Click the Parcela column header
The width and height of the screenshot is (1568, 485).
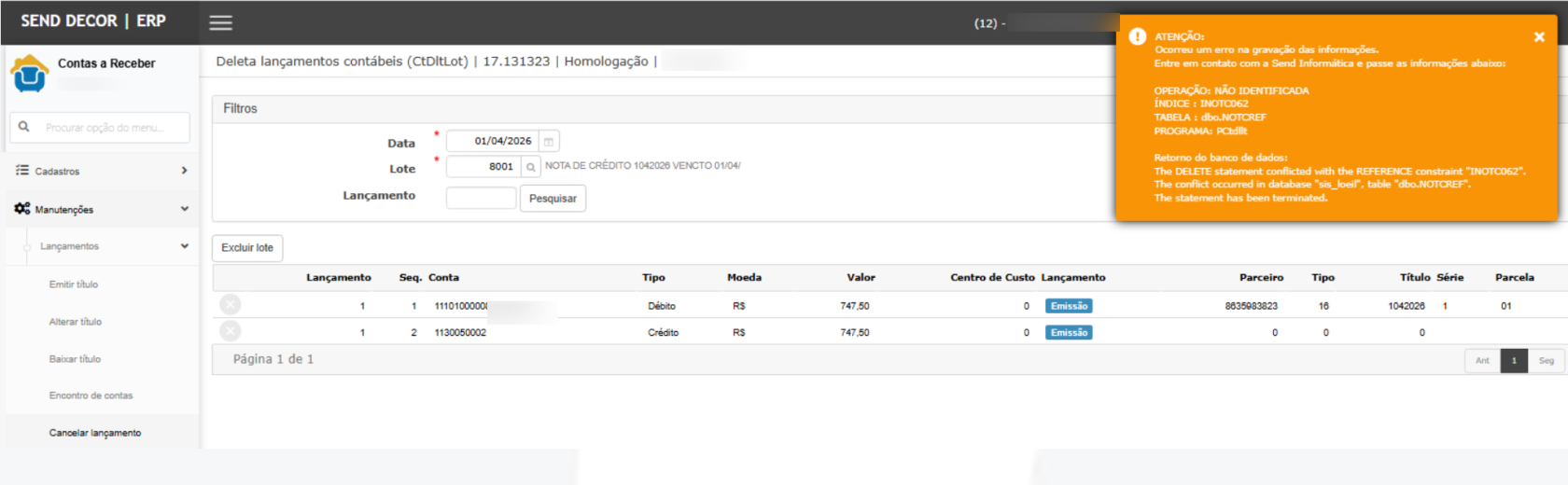coord(1514,277)
